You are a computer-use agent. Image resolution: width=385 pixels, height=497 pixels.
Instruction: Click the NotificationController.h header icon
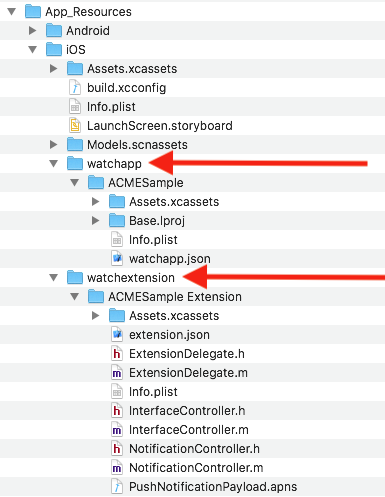117,448
